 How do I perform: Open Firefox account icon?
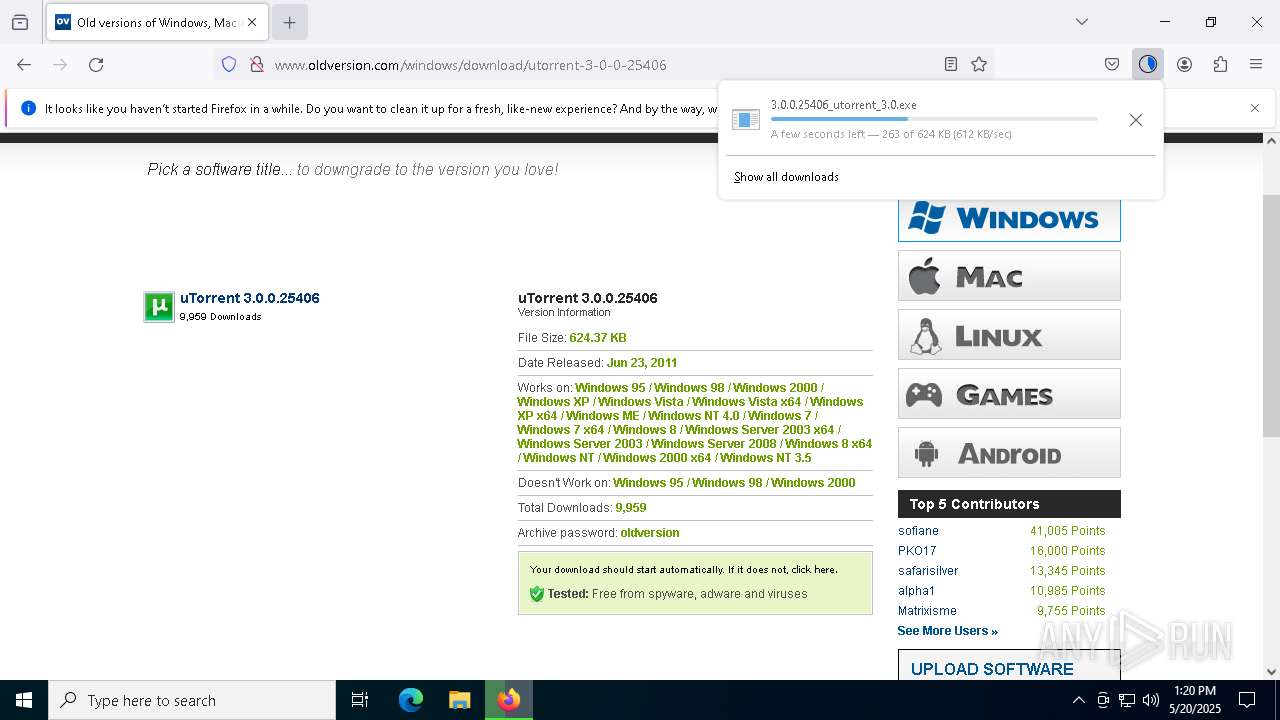[x=1184, y=64]
